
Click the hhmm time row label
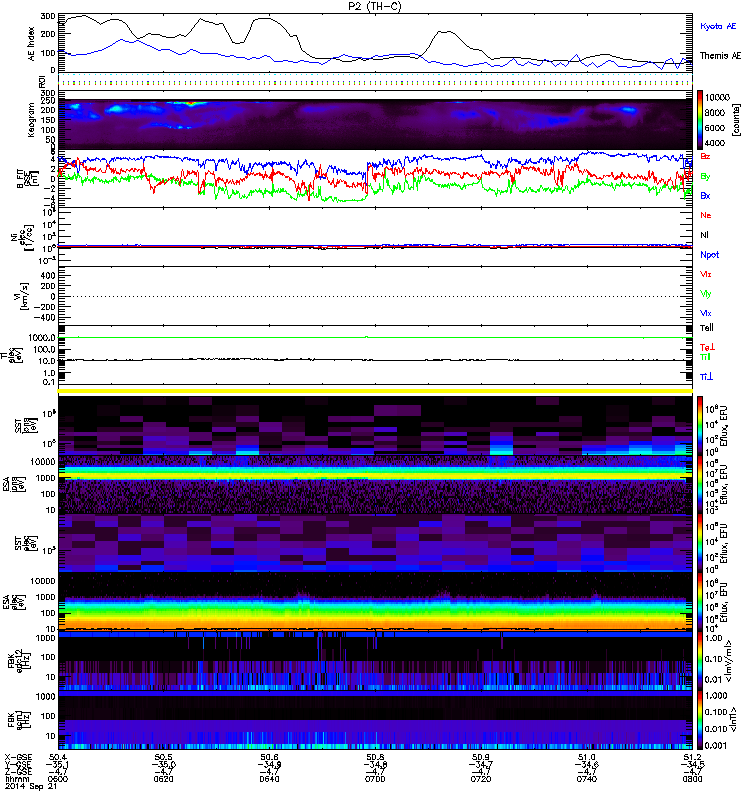(x=17, y=779)
